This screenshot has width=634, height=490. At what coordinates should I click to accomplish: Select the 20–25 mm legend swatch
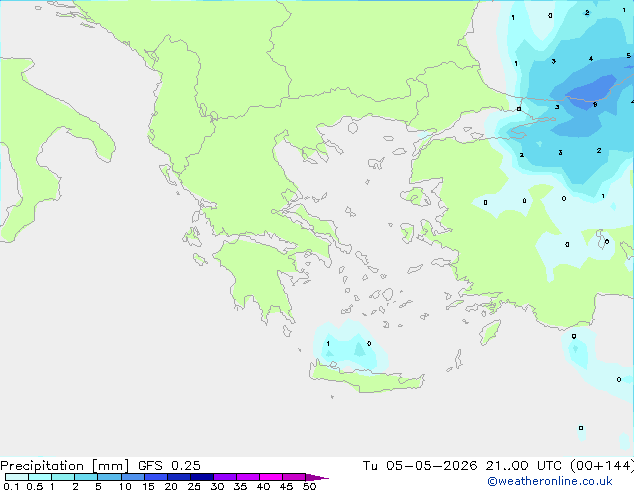pyautogui.click(x=178, y=477)
